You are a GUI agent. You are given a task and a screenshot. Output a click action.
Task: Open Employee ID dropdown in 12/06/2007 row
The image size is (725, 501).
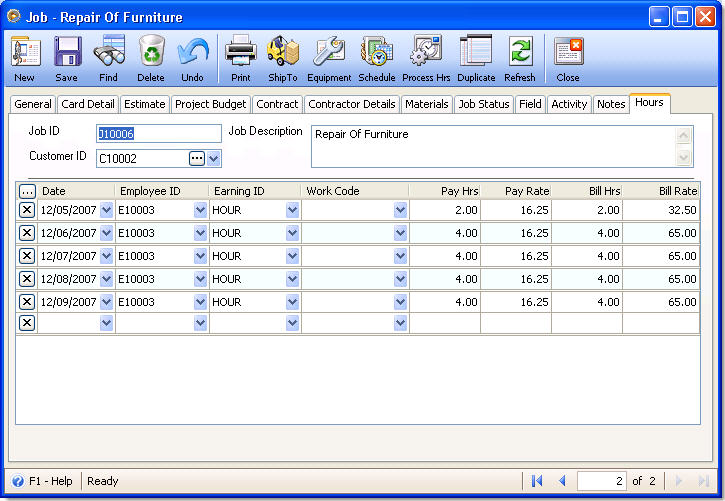pyautogui.click(x=200, y=233)
